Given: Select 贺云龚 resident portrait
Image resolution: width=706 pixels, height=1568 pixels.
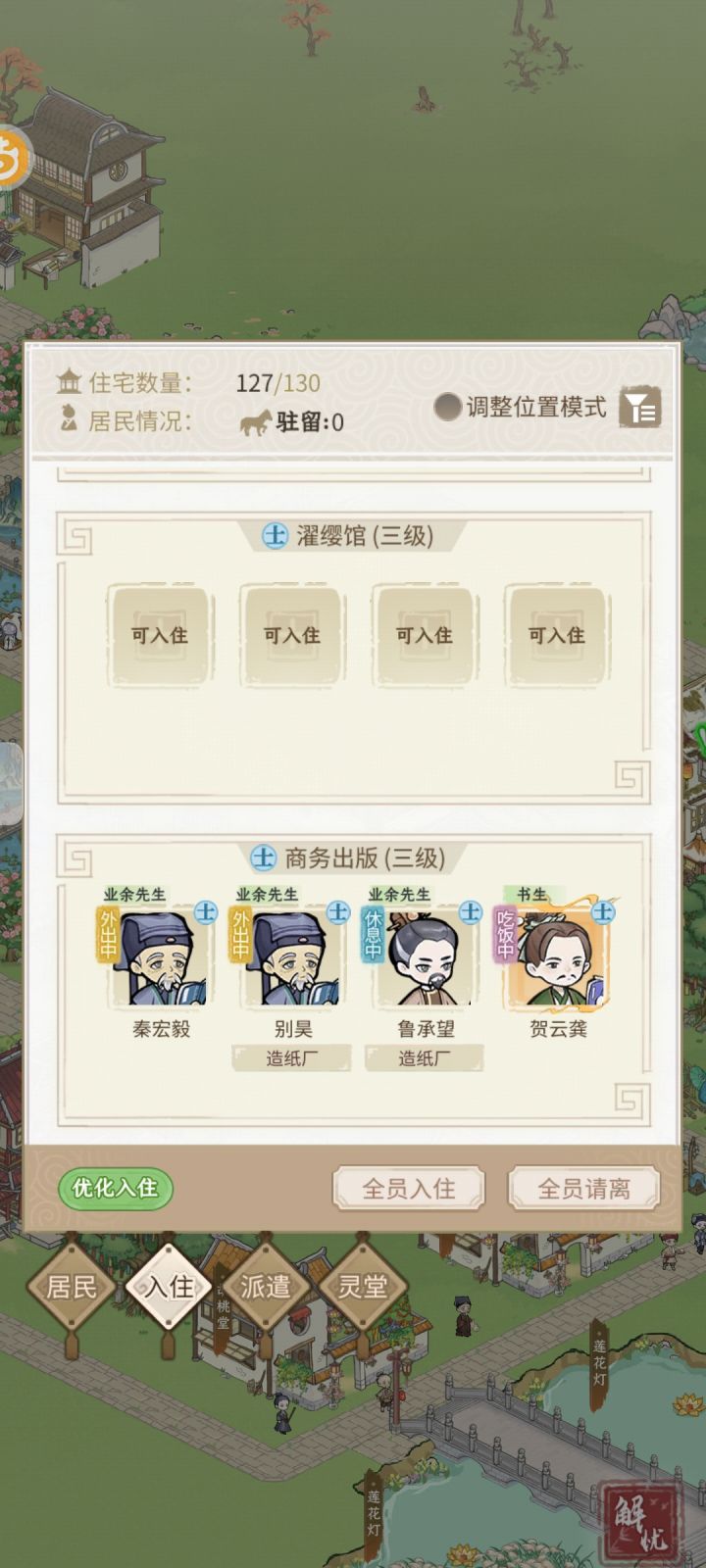Looking at the screenshot, I should (x=557, y=956).
